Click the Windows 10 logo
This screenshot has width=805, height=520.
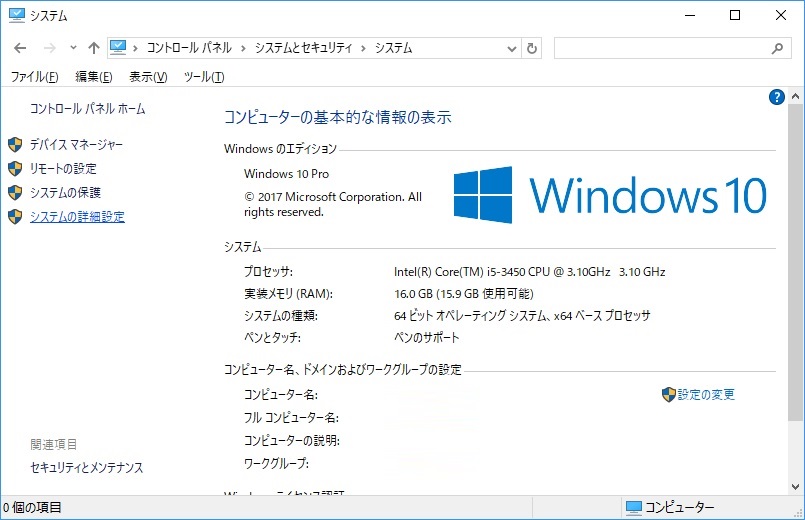point(610,195)
